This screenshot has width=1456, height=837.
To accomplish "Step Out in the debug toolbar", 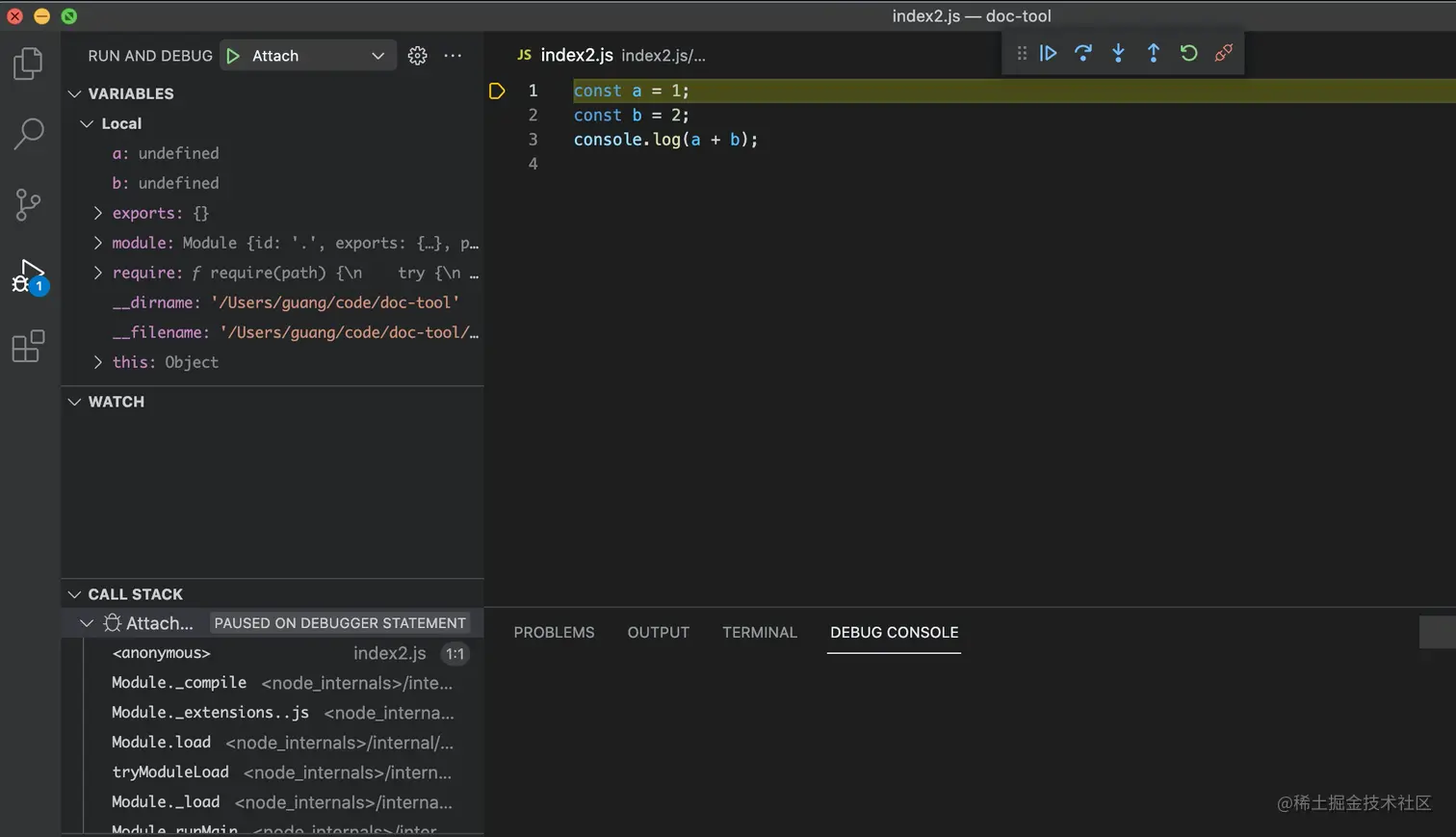I will tap(1154, 53).
